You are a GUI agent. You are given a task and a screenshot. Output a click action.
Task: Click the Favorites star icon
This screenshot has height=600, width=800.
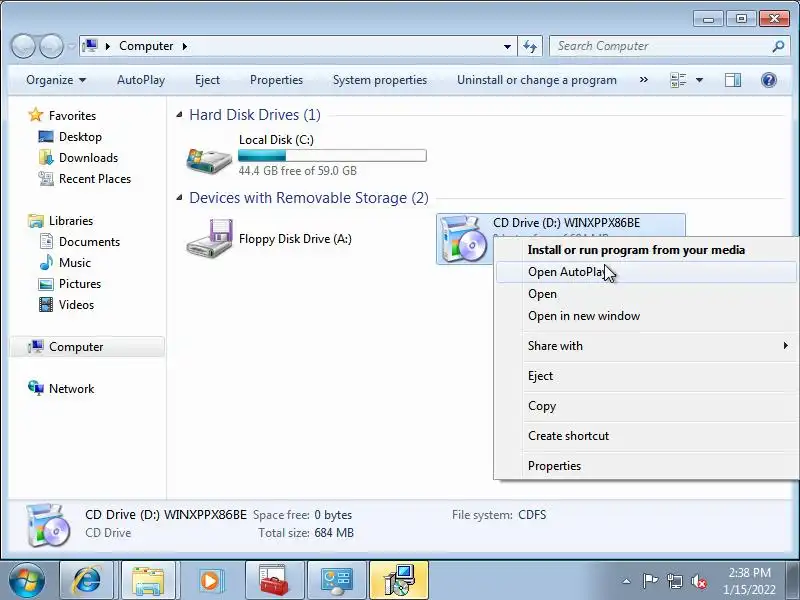[x=35, y=115]
